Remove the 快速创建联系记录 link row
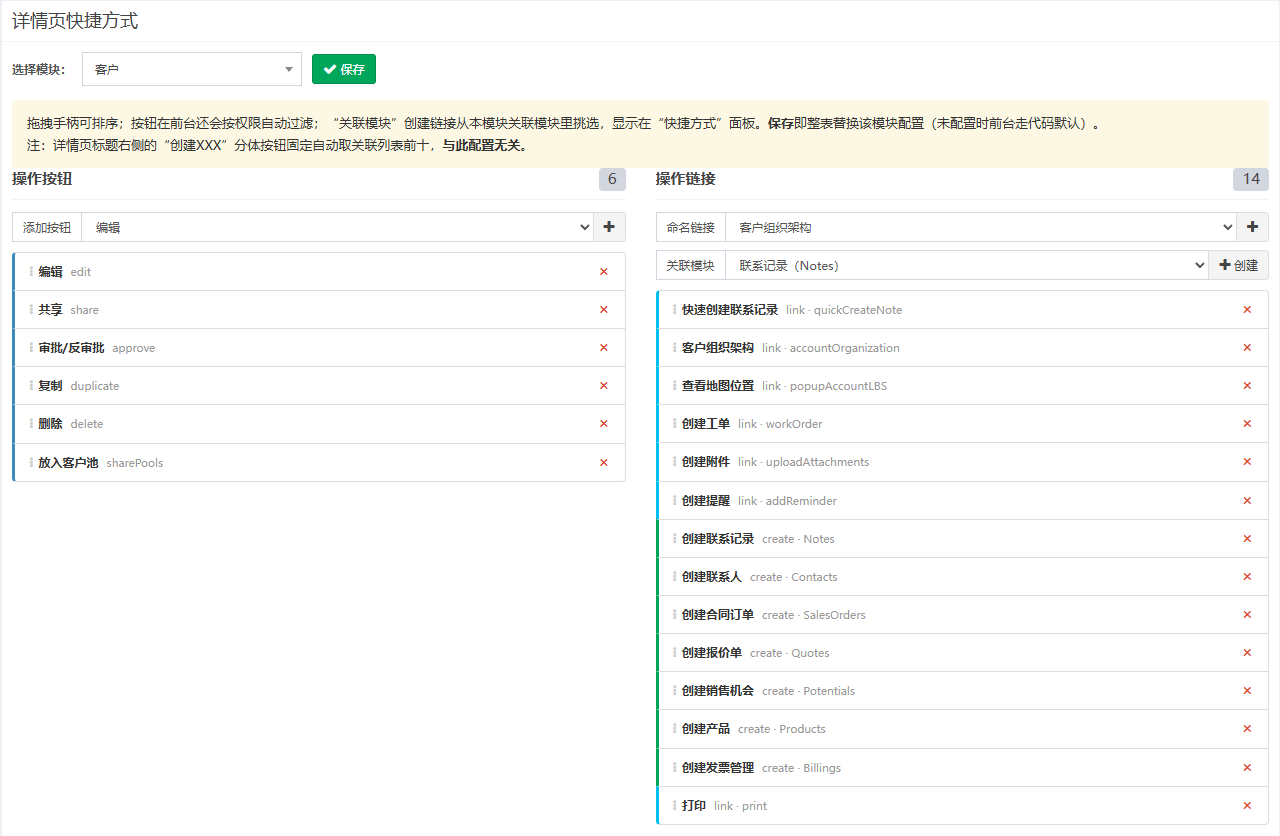The height and width of the screenshot is (836, 1280). pyautogui.click(x=1247, y=310)
